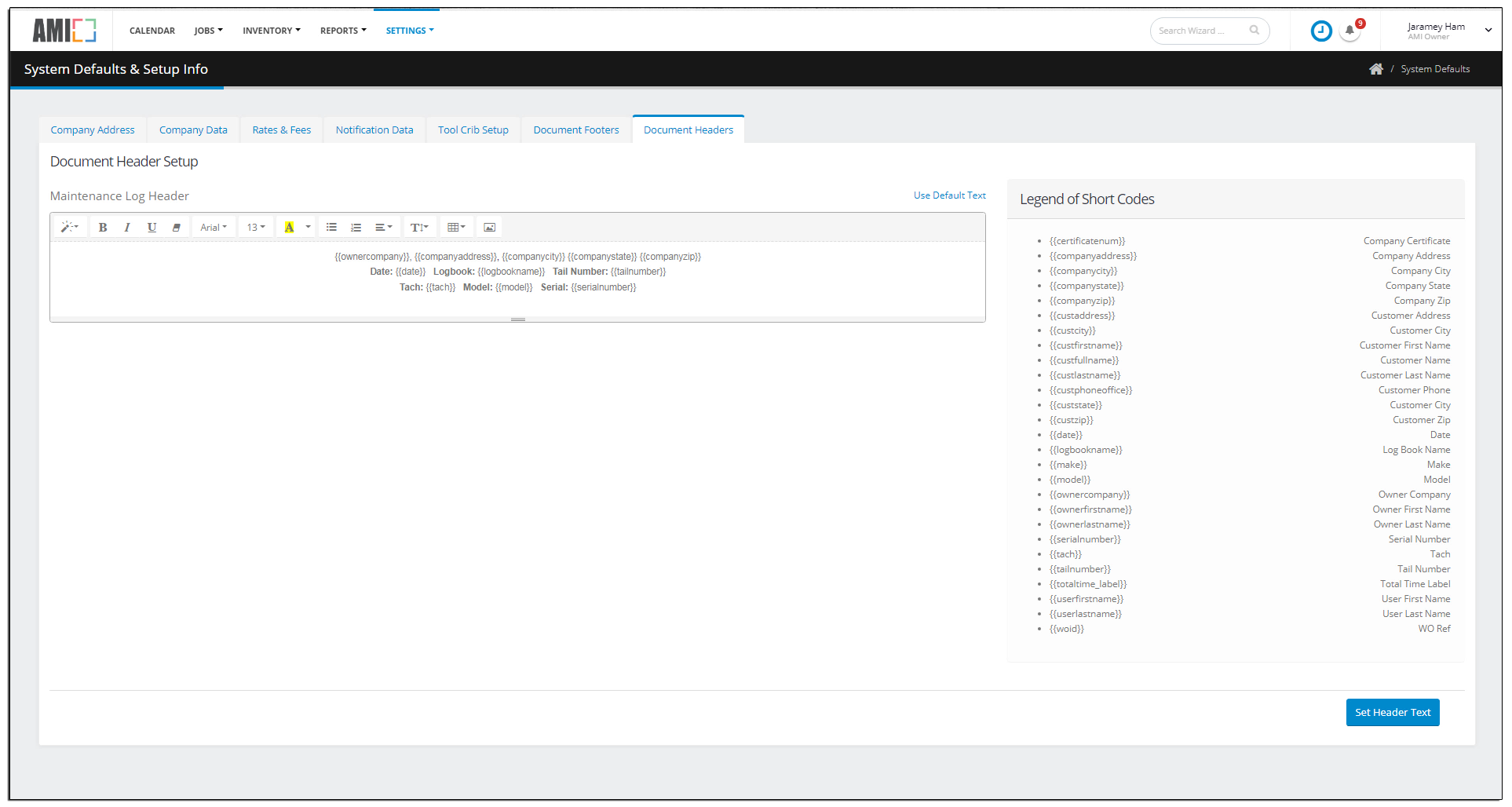Click the 'Company Certificate' description text
This screenshot has height=807, width=1512.
[x=1407, y=241]
